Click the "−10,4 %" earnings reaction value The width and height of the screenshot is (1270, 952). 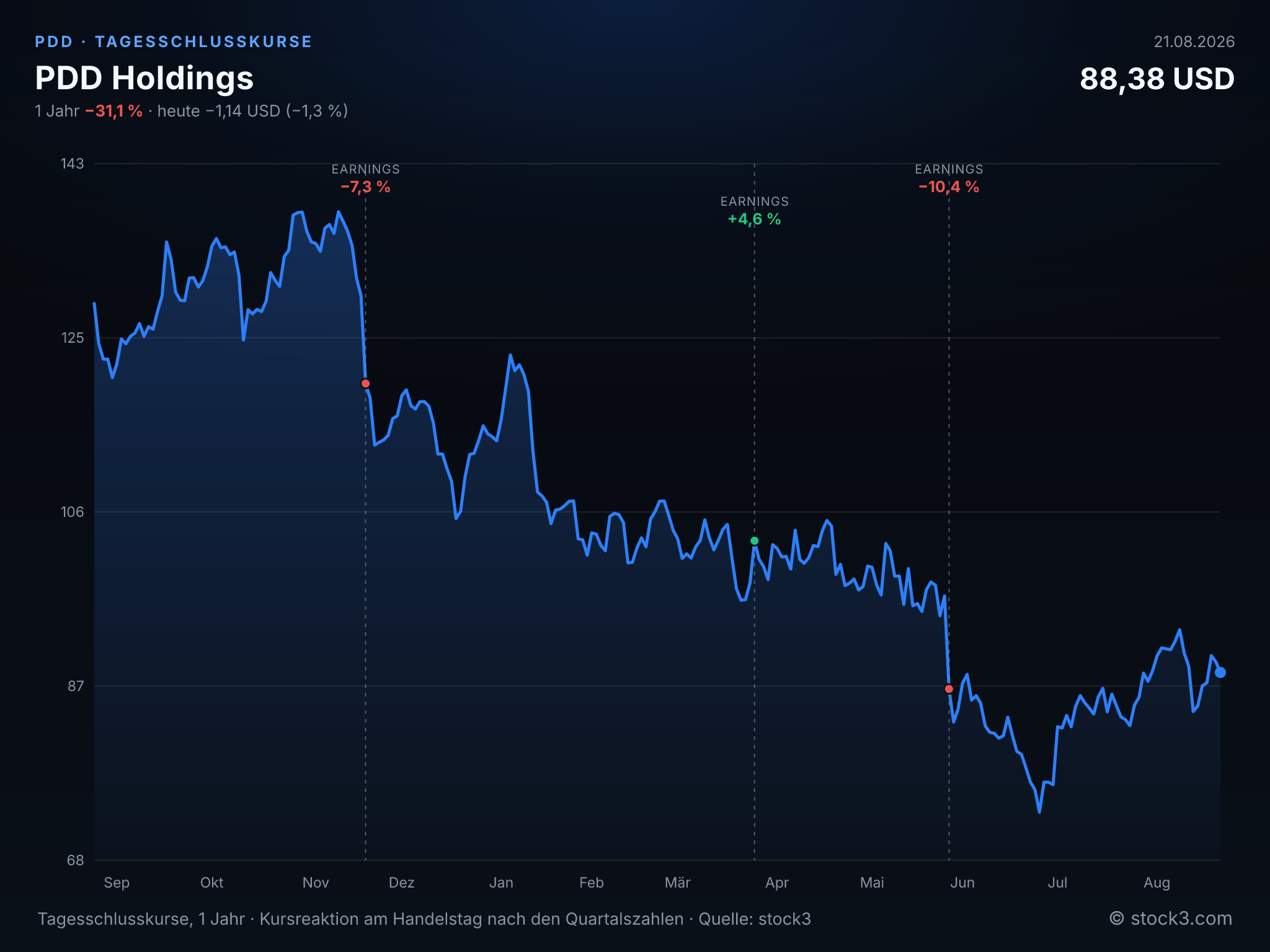coord(949,187)
